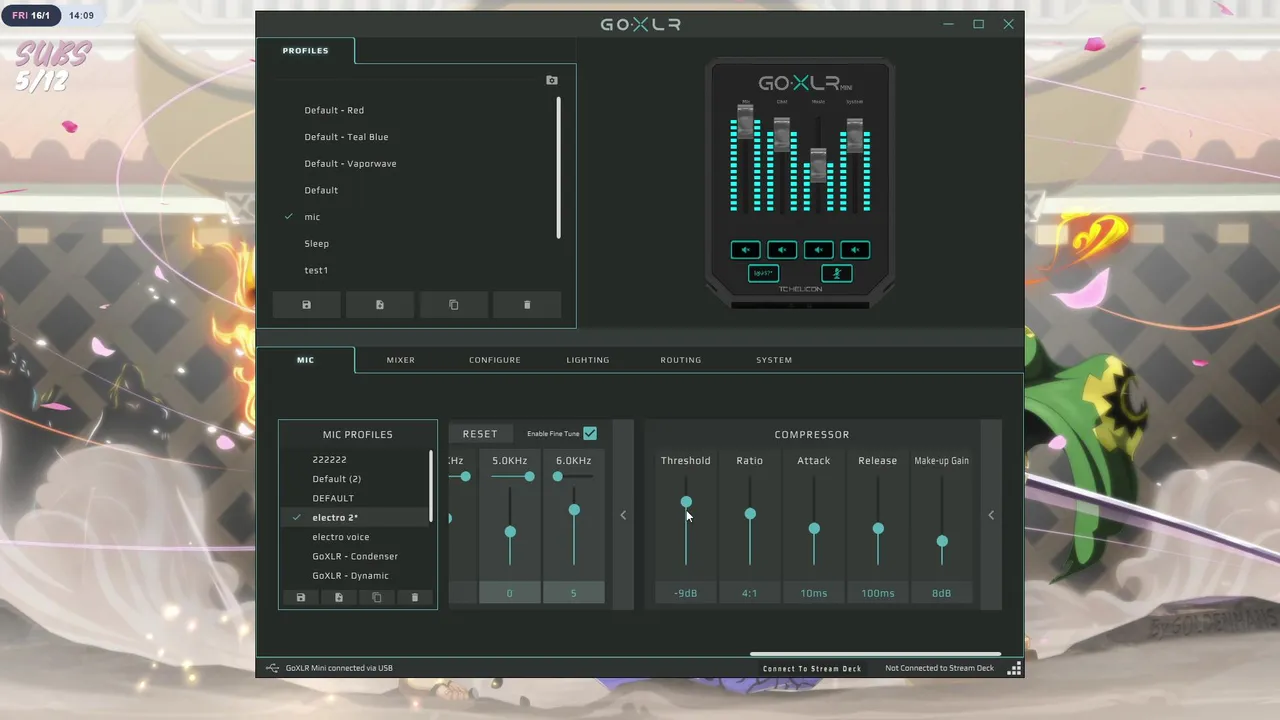
Task: Select the 'Default (2)' mic profile
Action: 337,479
